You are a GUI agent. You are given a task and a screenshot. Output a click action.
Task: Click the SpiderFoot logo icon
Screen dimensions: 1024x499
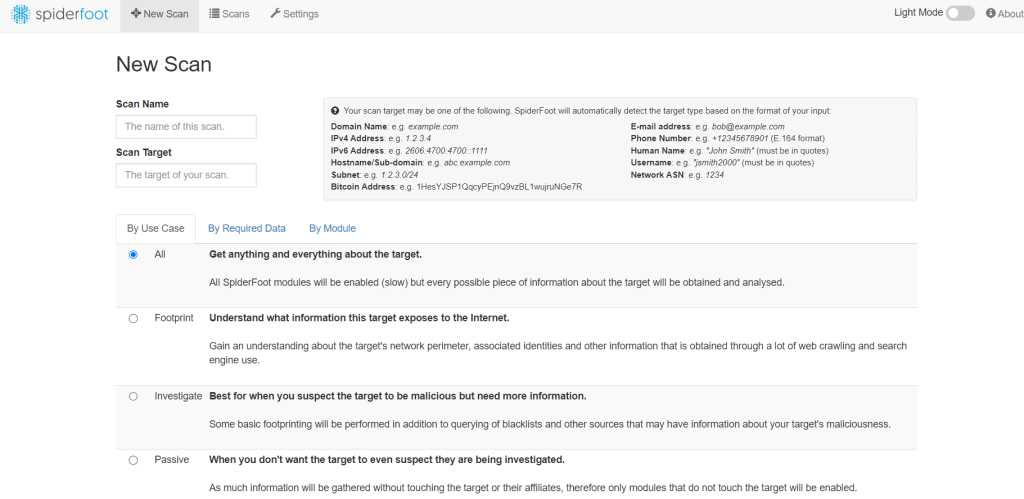click(x=21, y=14)
